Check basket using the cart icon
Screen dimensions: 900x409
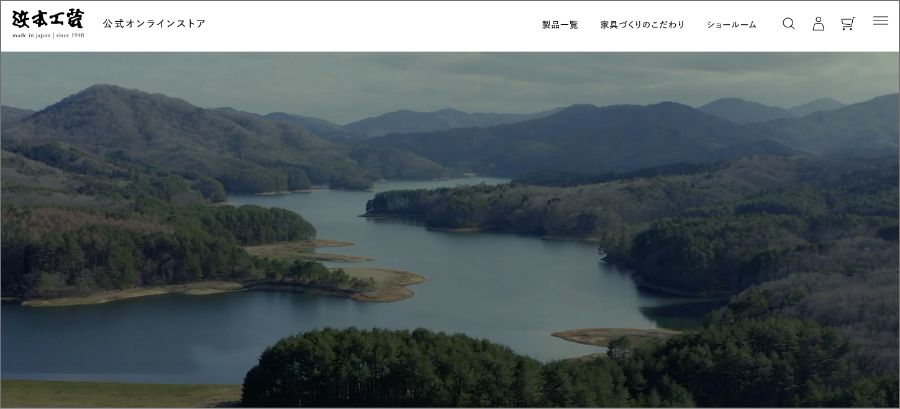tap(847, 24)
